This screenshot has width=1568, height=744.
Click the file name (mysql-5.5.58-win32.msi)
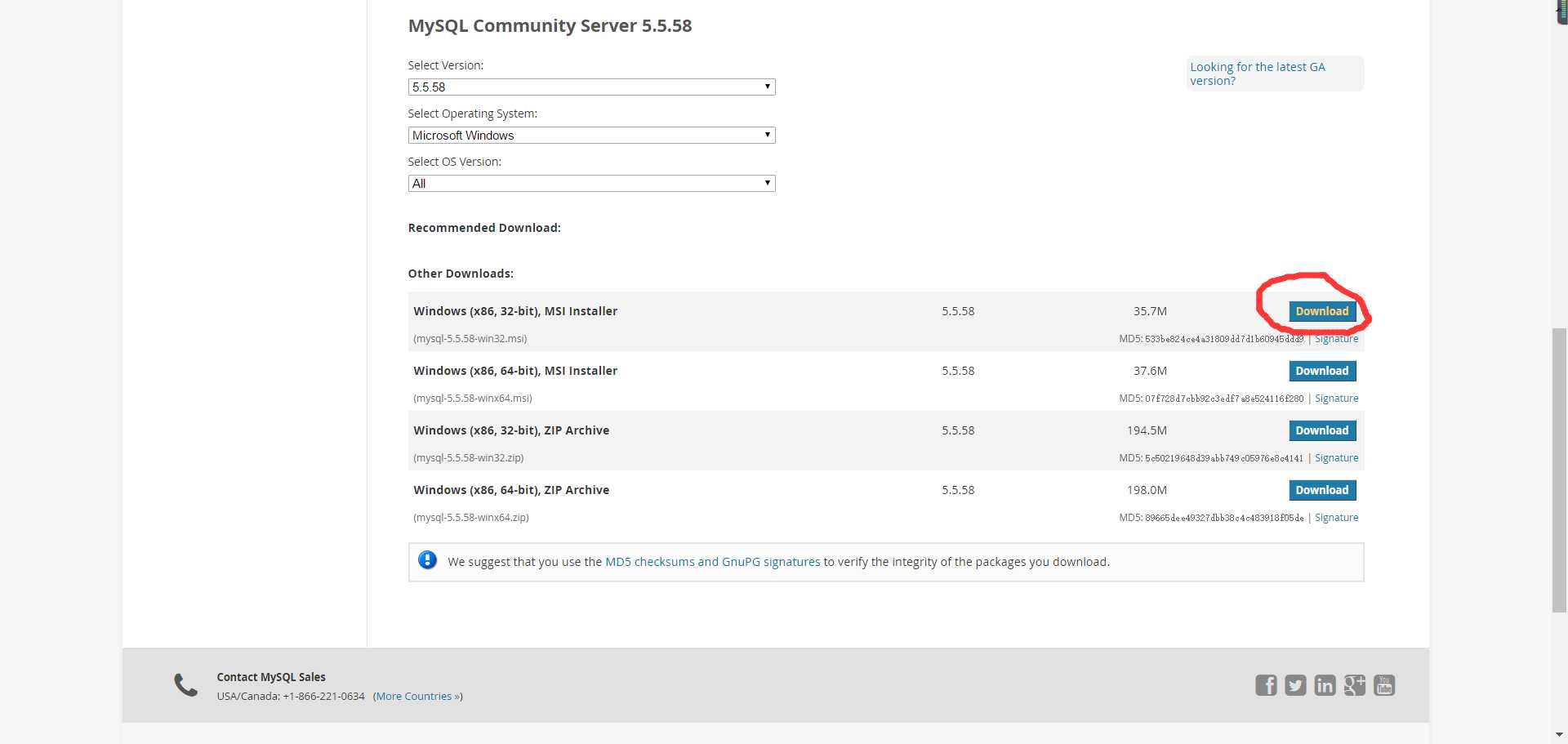coord(470,339)
